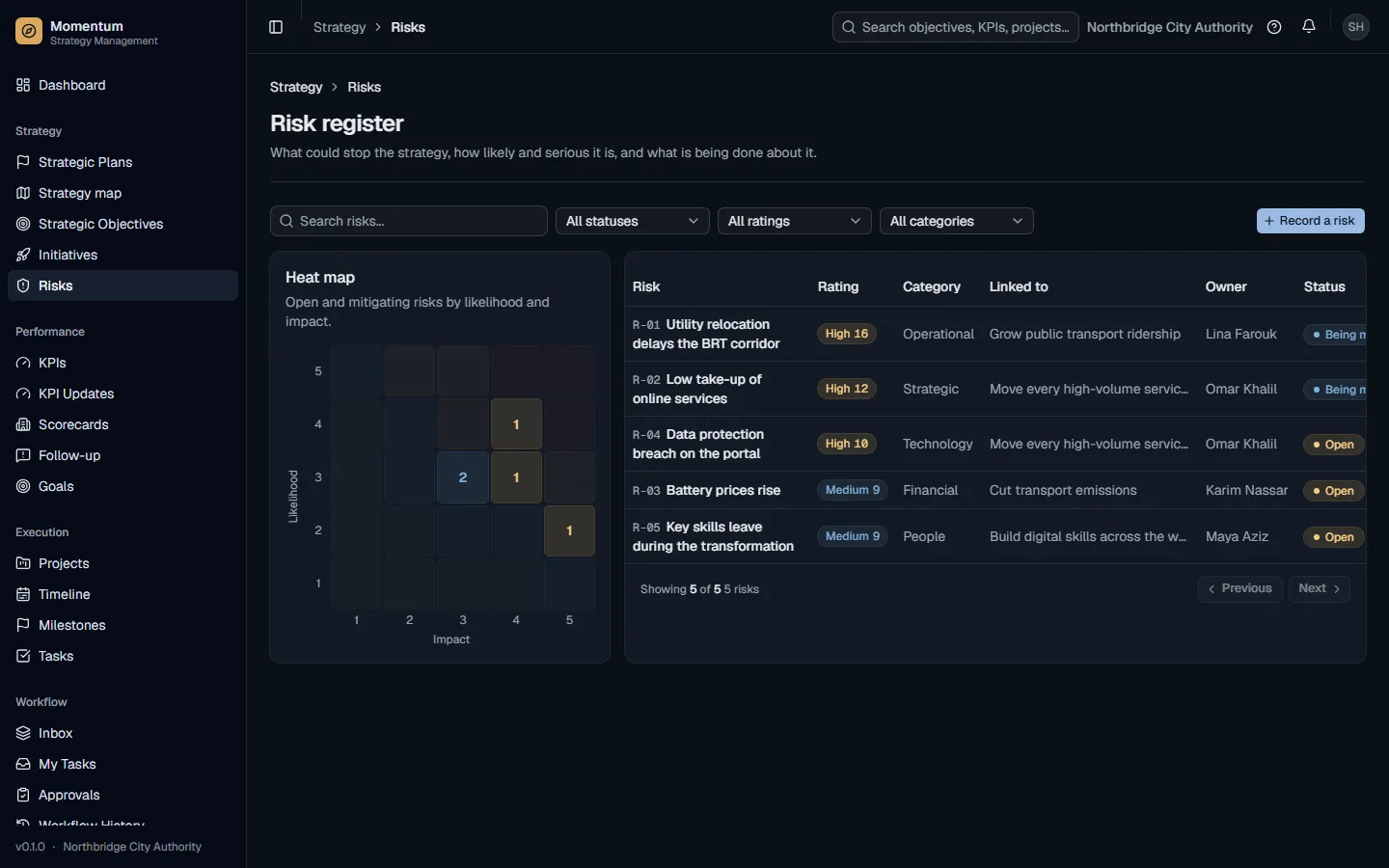Click the Timeline calendar icon
The image size is (1389, 868).
(x=23, y=594)
